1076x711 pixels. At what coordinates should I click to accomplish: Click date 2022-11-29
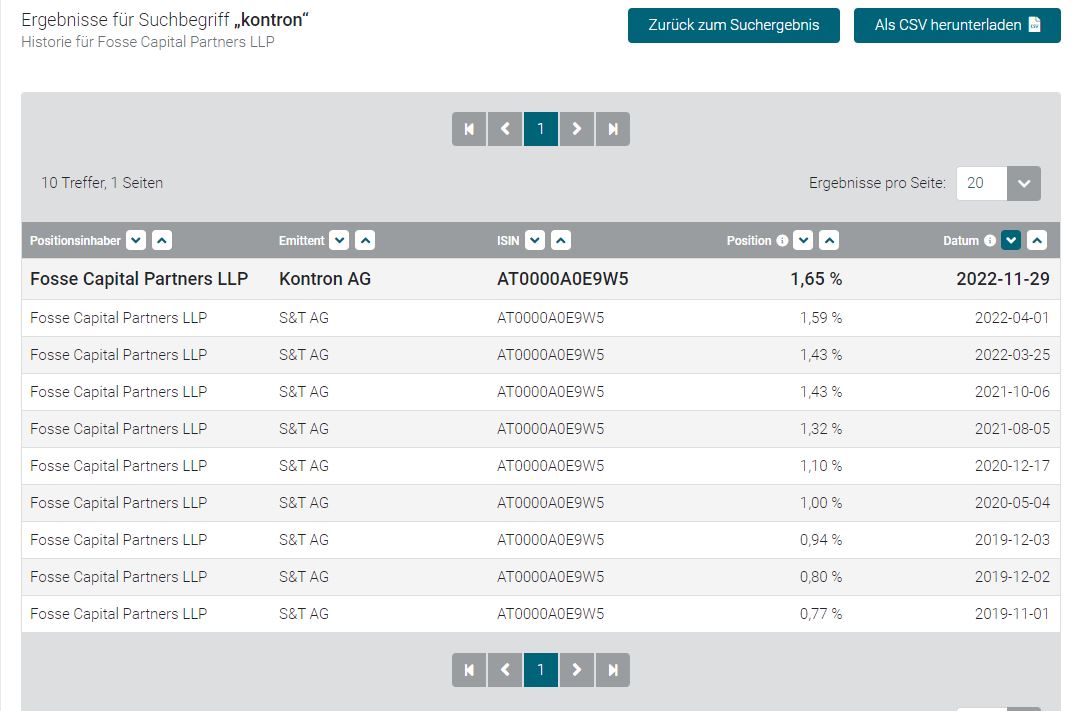click(x=1003, y=279)
